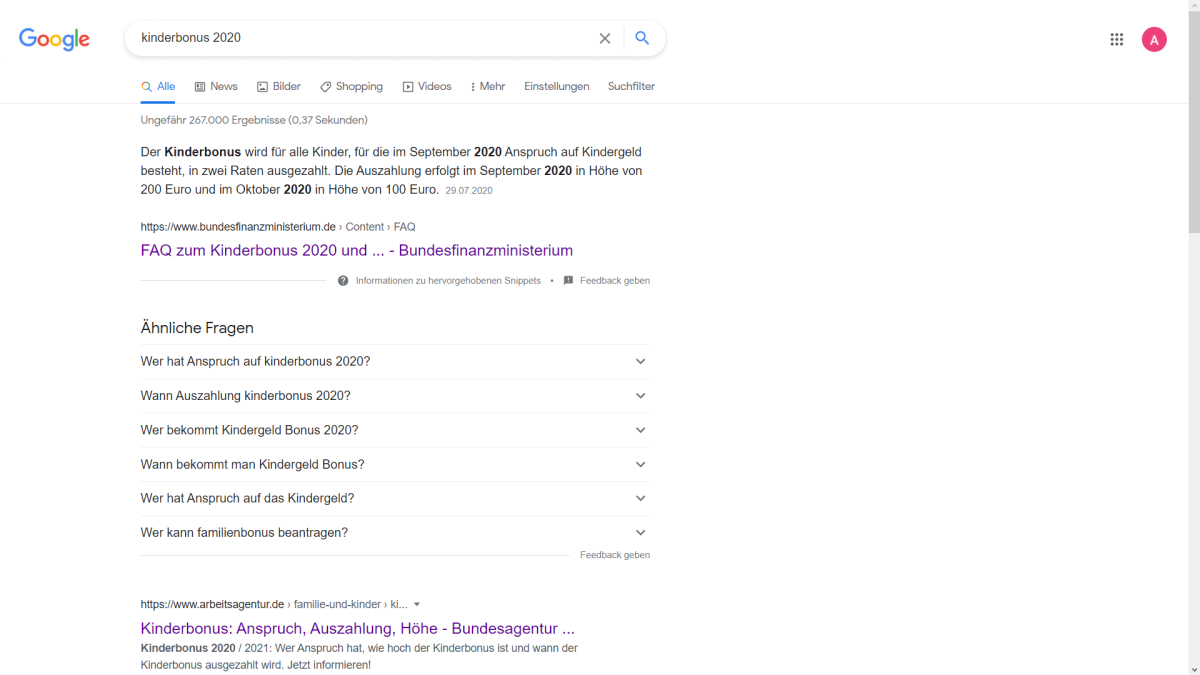Image resolution: width=1200 pixels, height=675 pixels.
Task: Open the Google apps grid icon
Action: 1117,39
